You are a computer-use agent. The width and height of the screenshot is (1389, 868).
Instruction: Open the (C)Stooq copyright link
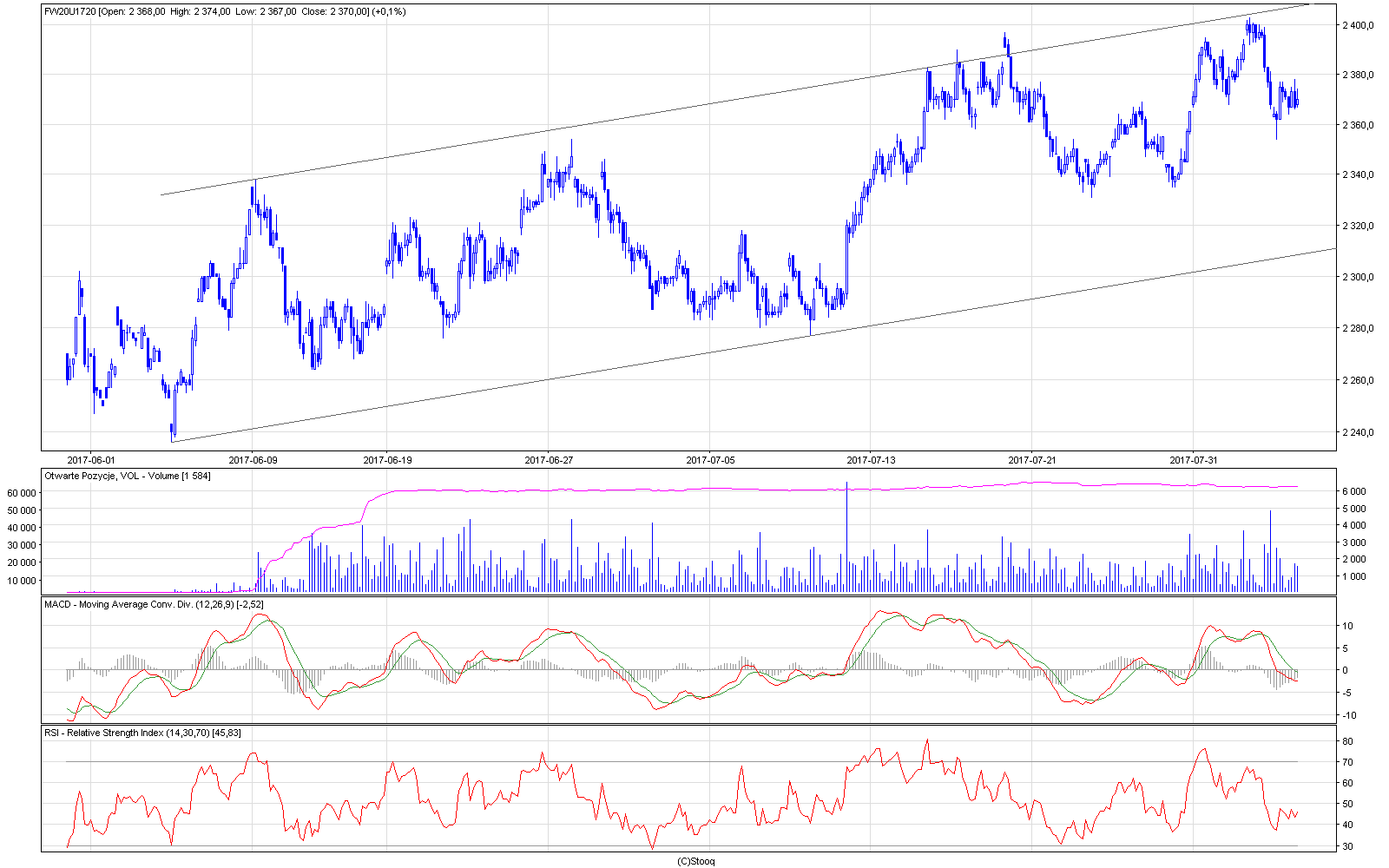[x=695, y=861]
